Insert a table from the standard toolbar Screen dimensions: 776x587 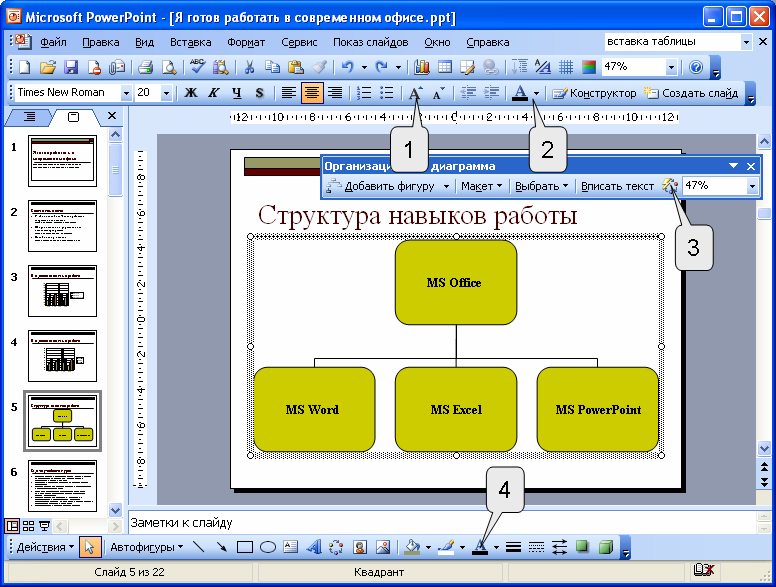445,67
